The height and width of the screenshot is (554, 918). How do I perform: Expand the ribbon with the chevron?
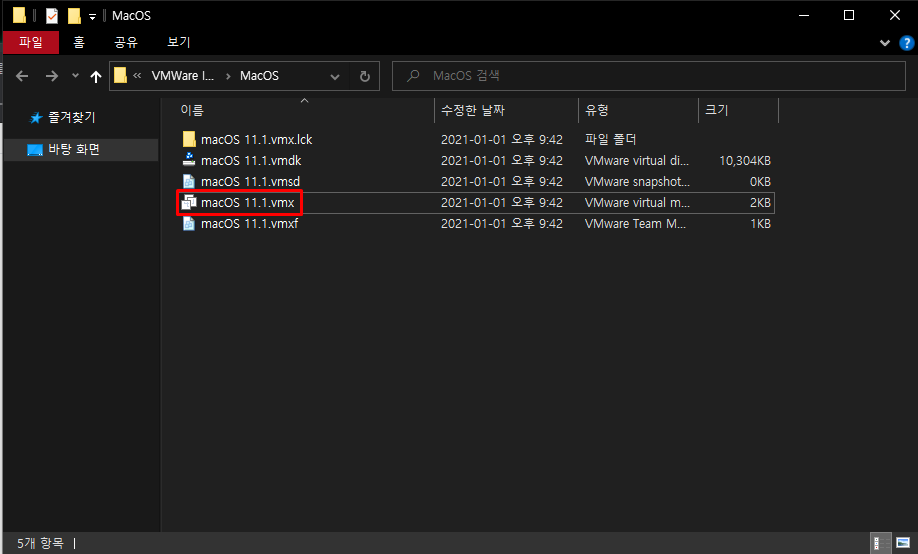885,43
